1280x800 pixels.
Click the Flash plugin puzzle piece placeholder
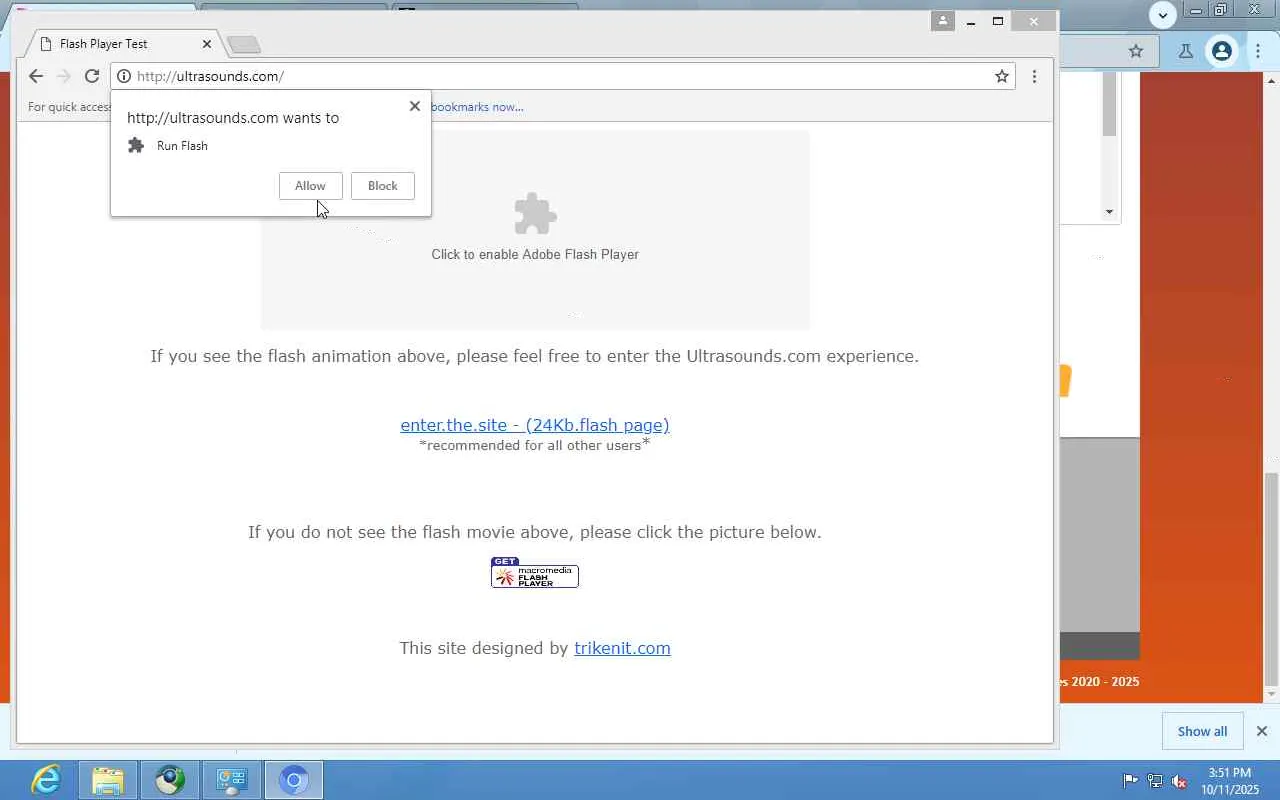click(535, 213)
